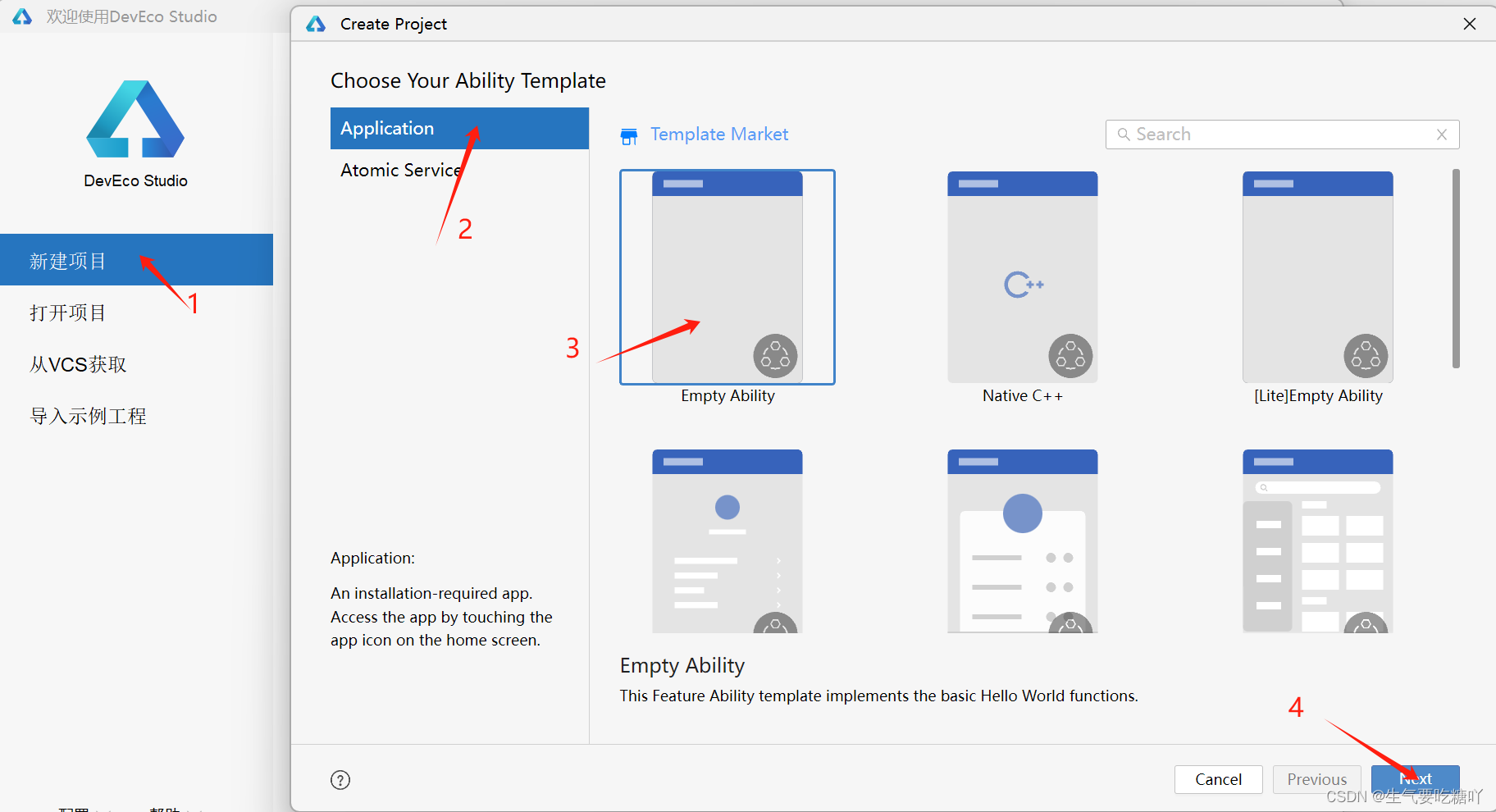Viewport: 1496px width, 812px height.
Task: Select 新建项目 in welcome sidebar
Action: pos(136,260)
